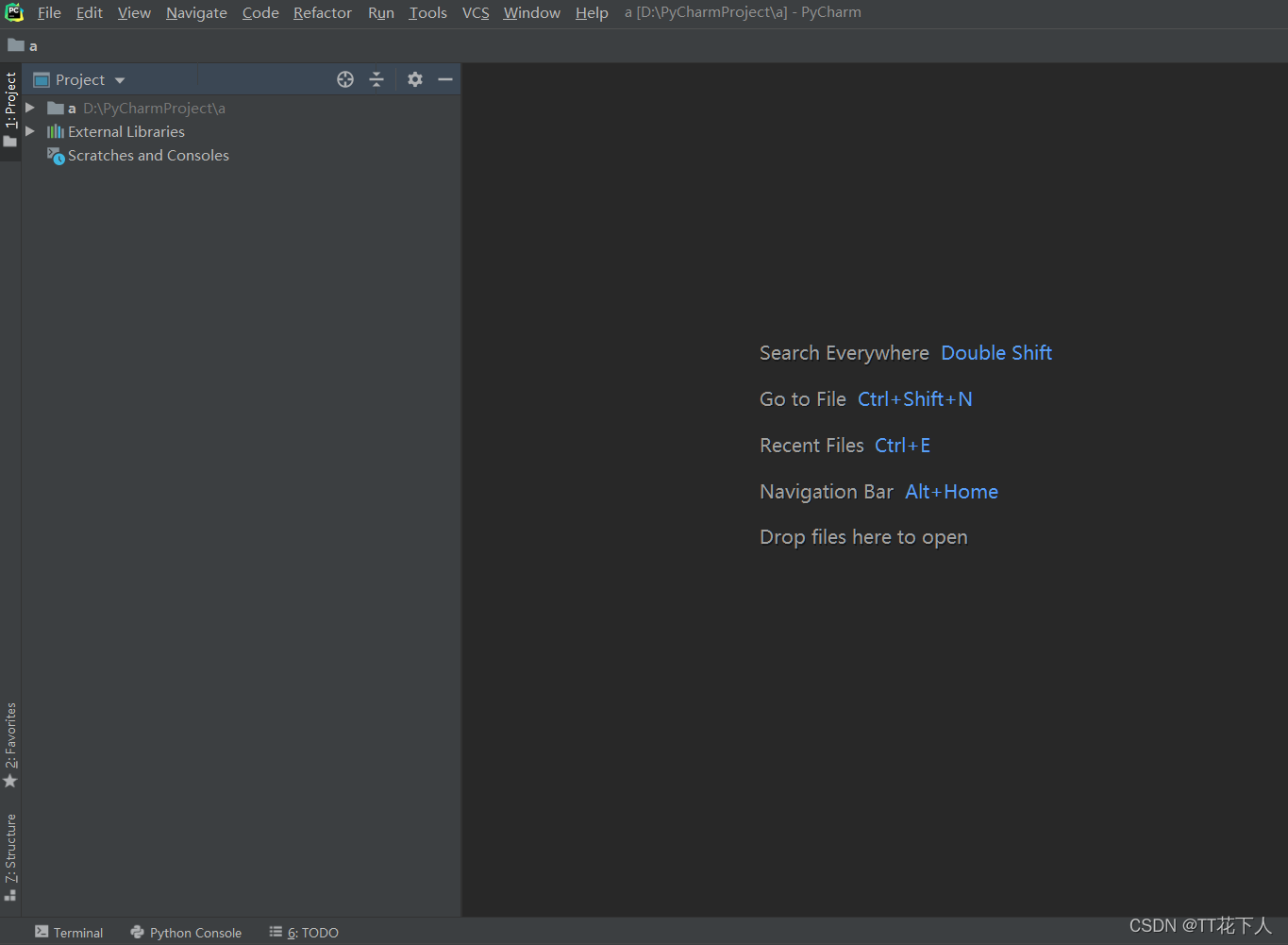The width and height of the screenshot is (1288, 945).
Task: Click the Collapse All icon in Project panel
Action: 376,79
